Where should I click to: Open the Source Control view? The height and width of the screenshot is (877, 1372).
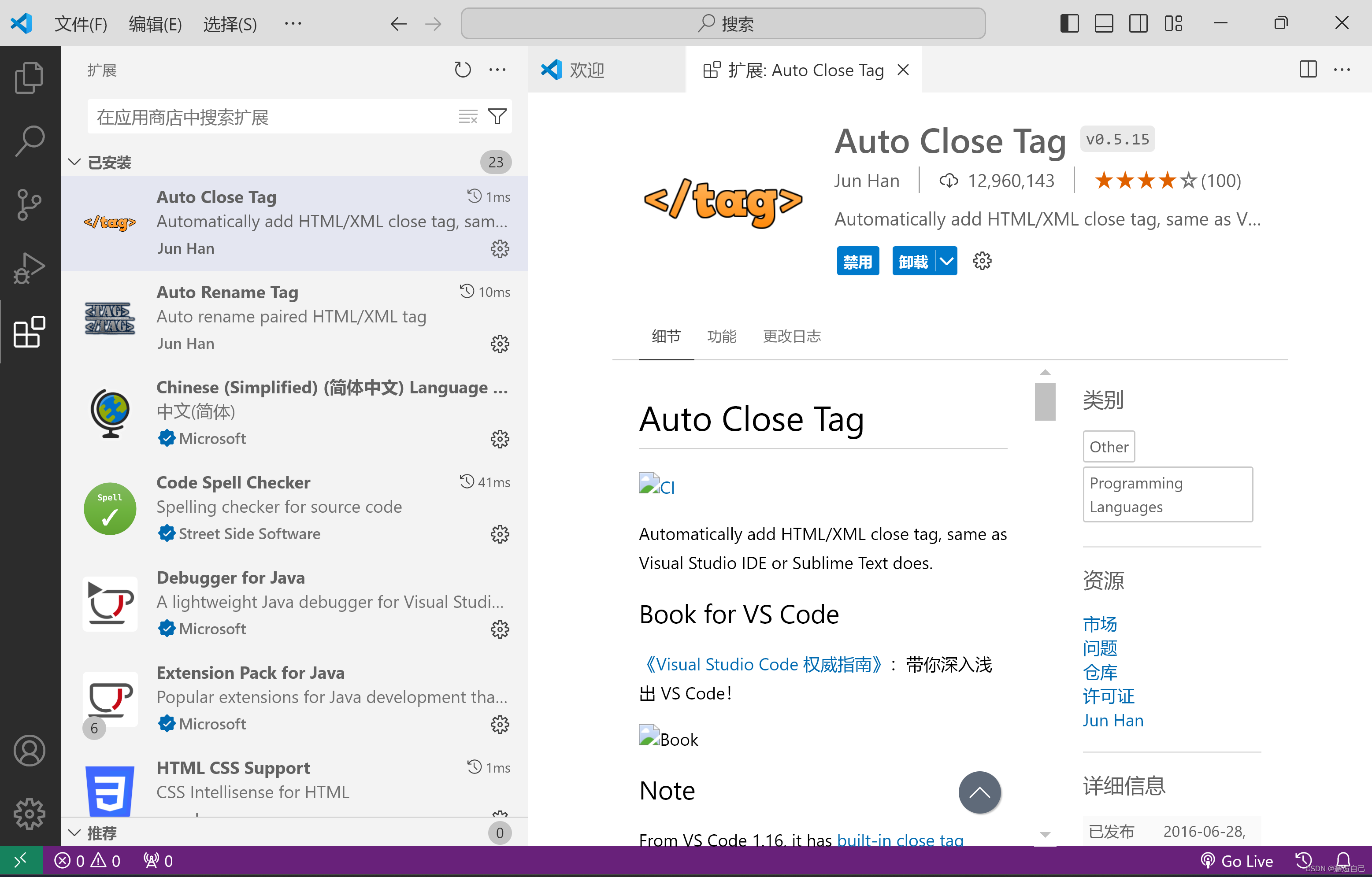29,204
